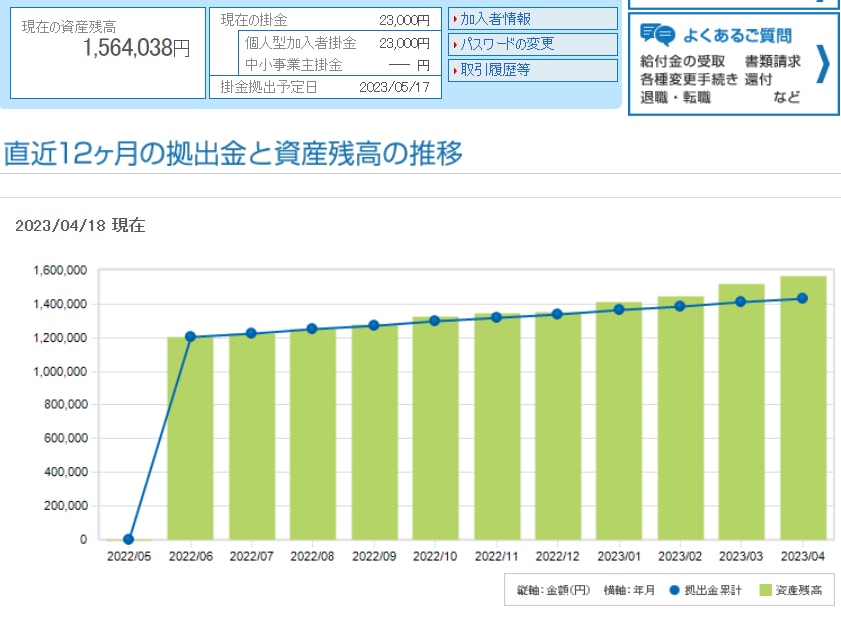Click the 個人型加入者掛金 row value 23,000円
The width and height of the screenshot is (841, 618).
tap(404, 43)
